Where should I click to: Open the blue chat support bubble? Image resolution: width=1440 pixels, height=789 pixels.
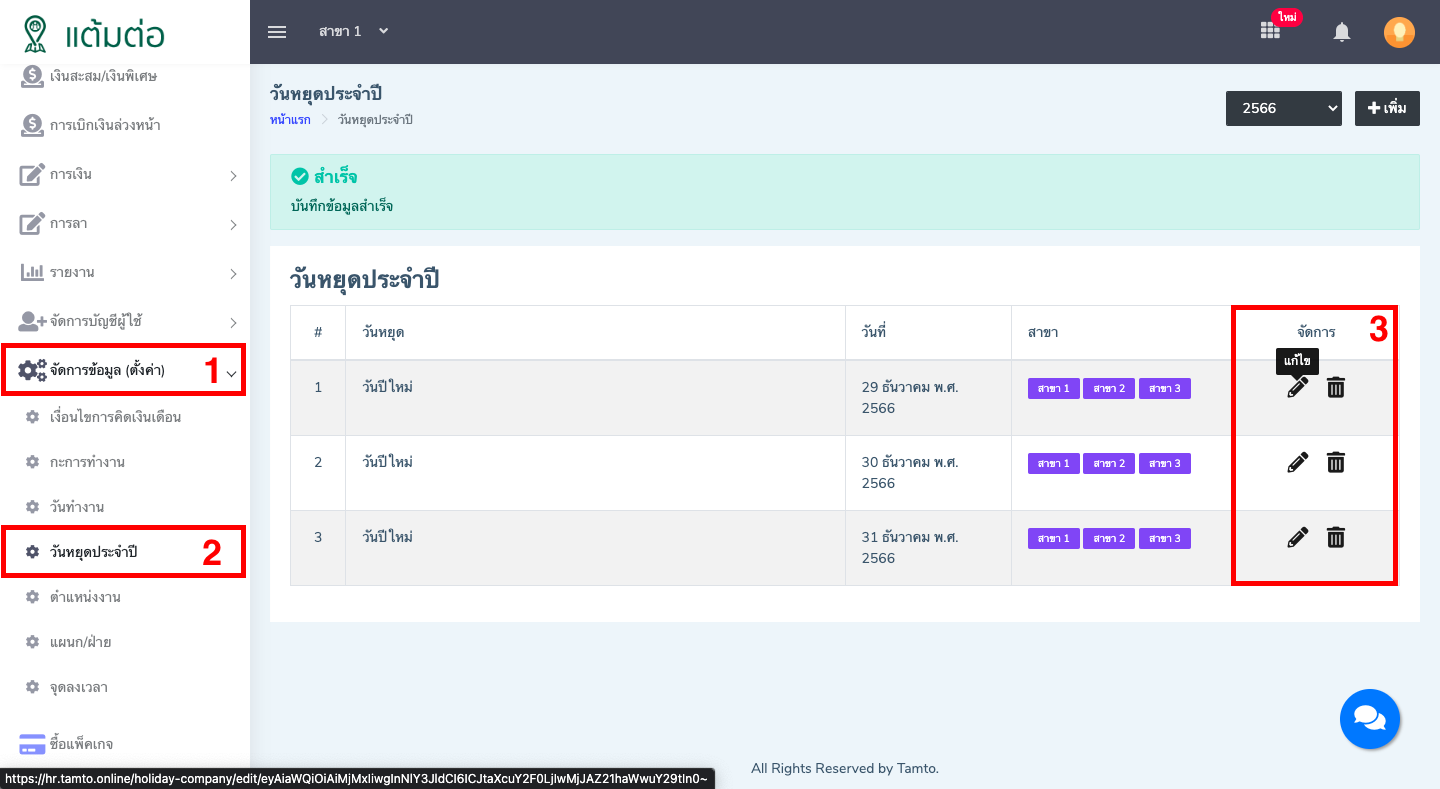(x=1369, y=718)
